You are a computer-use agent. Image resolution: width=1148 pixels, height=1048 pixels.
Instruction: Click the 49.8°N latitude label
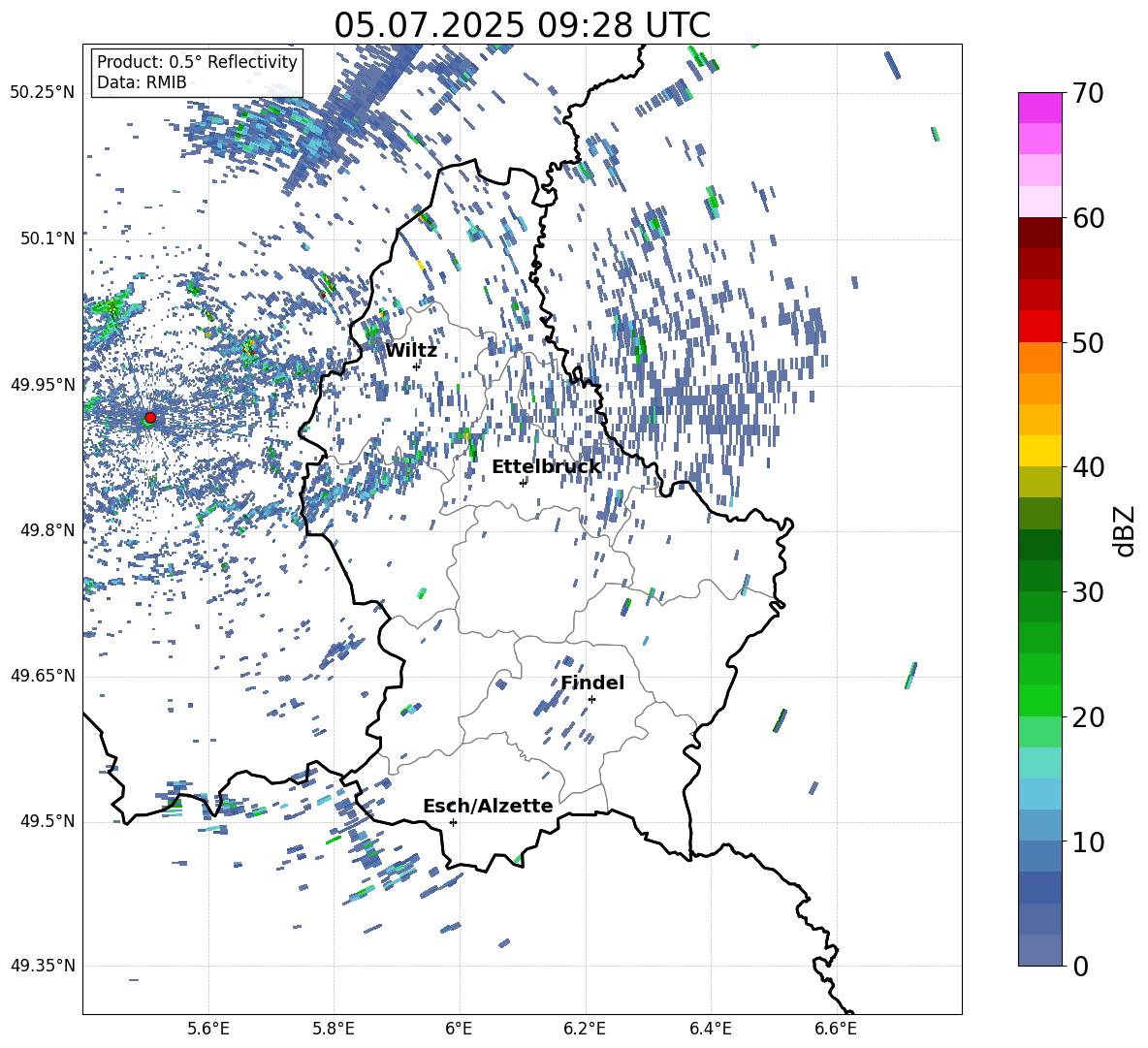(48, 530)
